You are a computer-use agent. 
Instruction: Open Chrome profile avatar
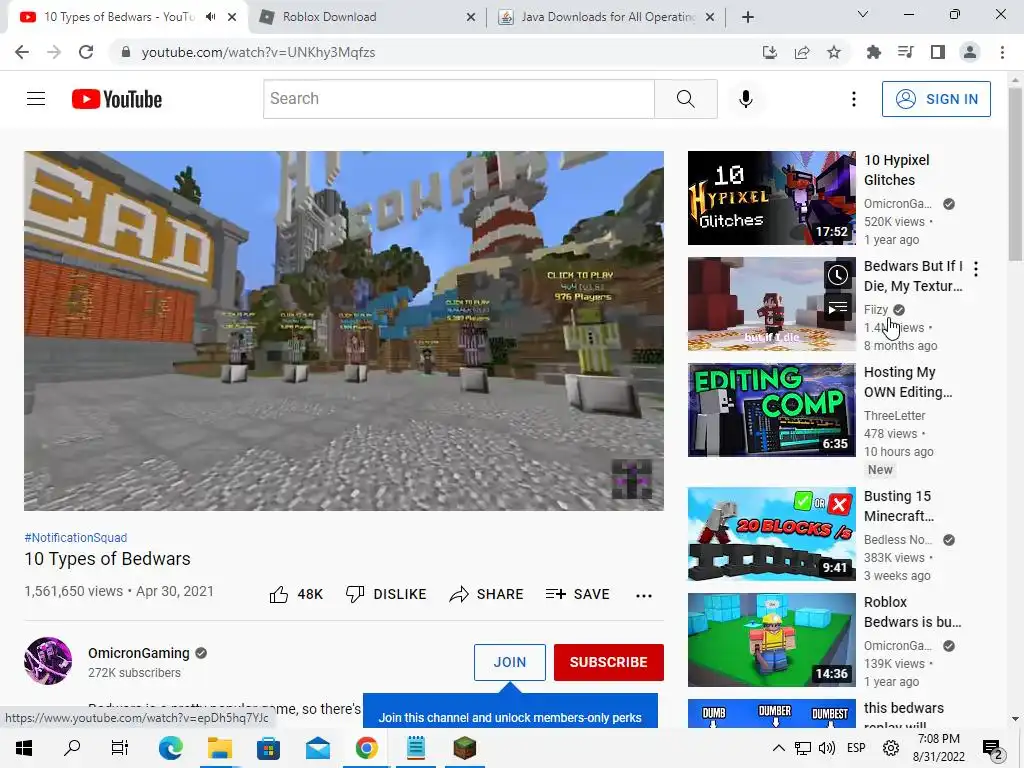[x=970, y=52]
